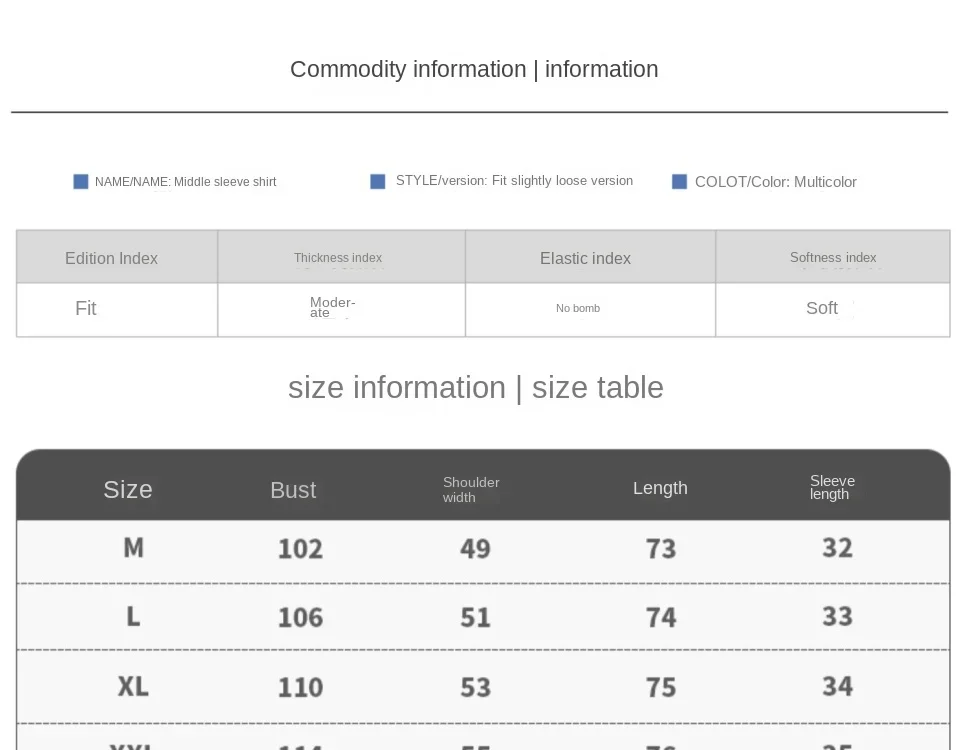Viewport: 969px width, 750px height.
Task: Click the 'Fit' value cell
Action: click(86, 308)
